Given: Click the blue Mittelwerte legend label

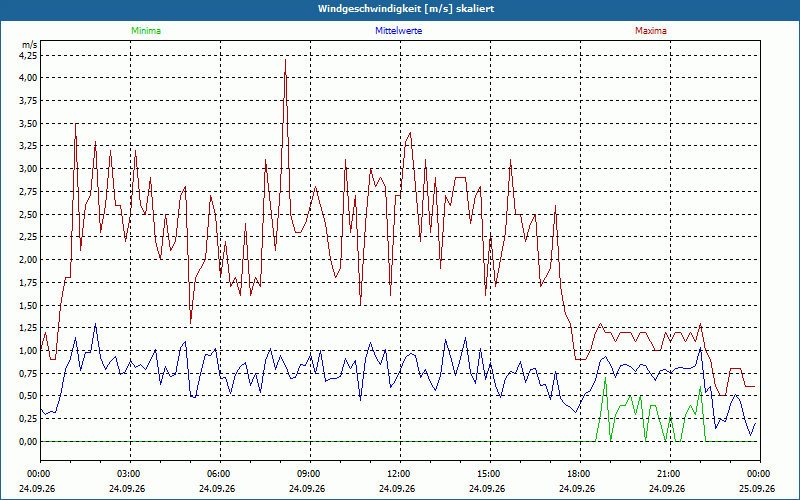Looking at the screenshot, I should [x=398, y=31].
